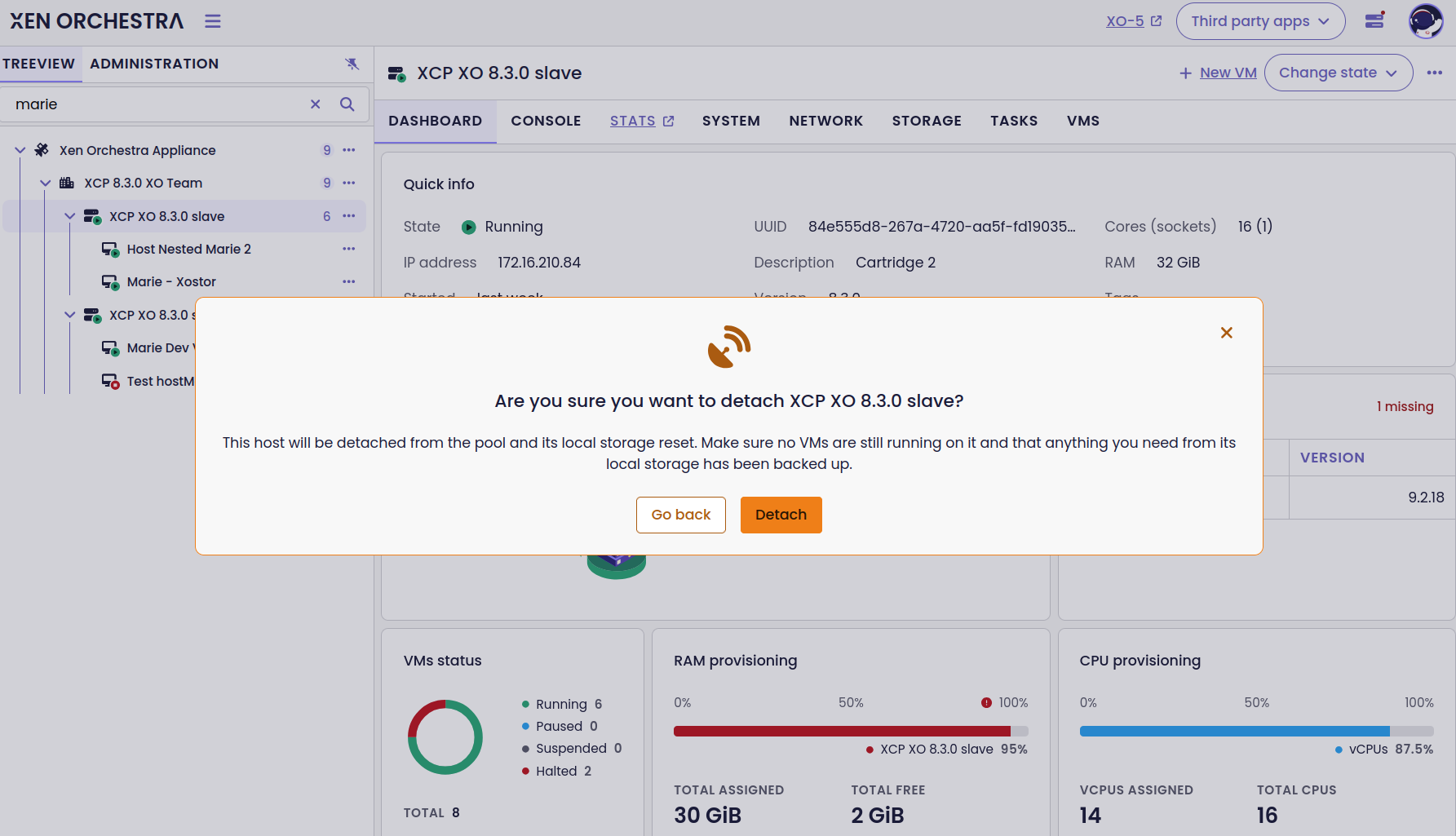
Task: Click the Running state indicator icon
Action: [469, 227]
